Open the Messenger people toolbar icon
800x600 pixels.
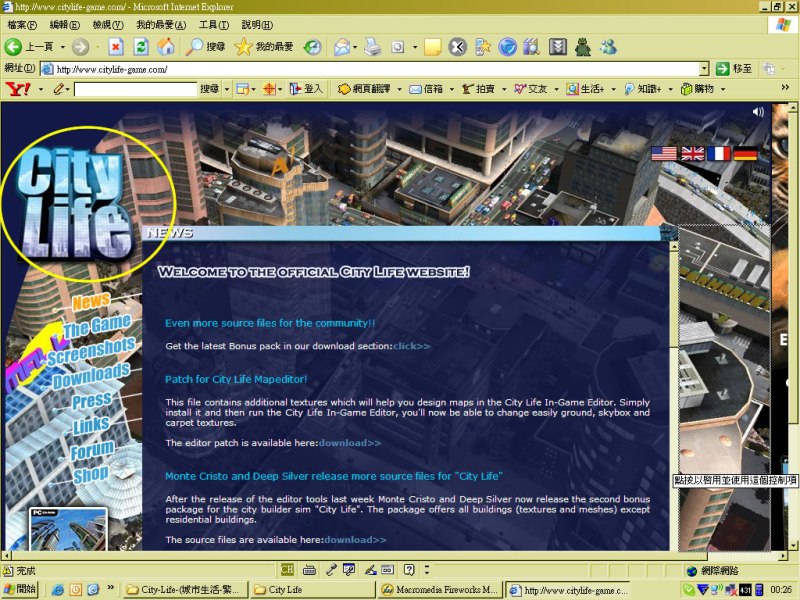(608, 47)
